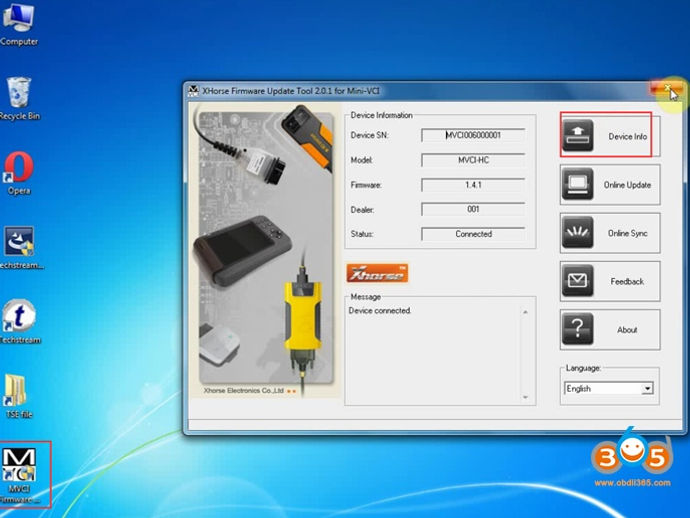
Task: Click the Firmware field showing 1.4.1
Action: pyautogui.click(x=473, y=185)
